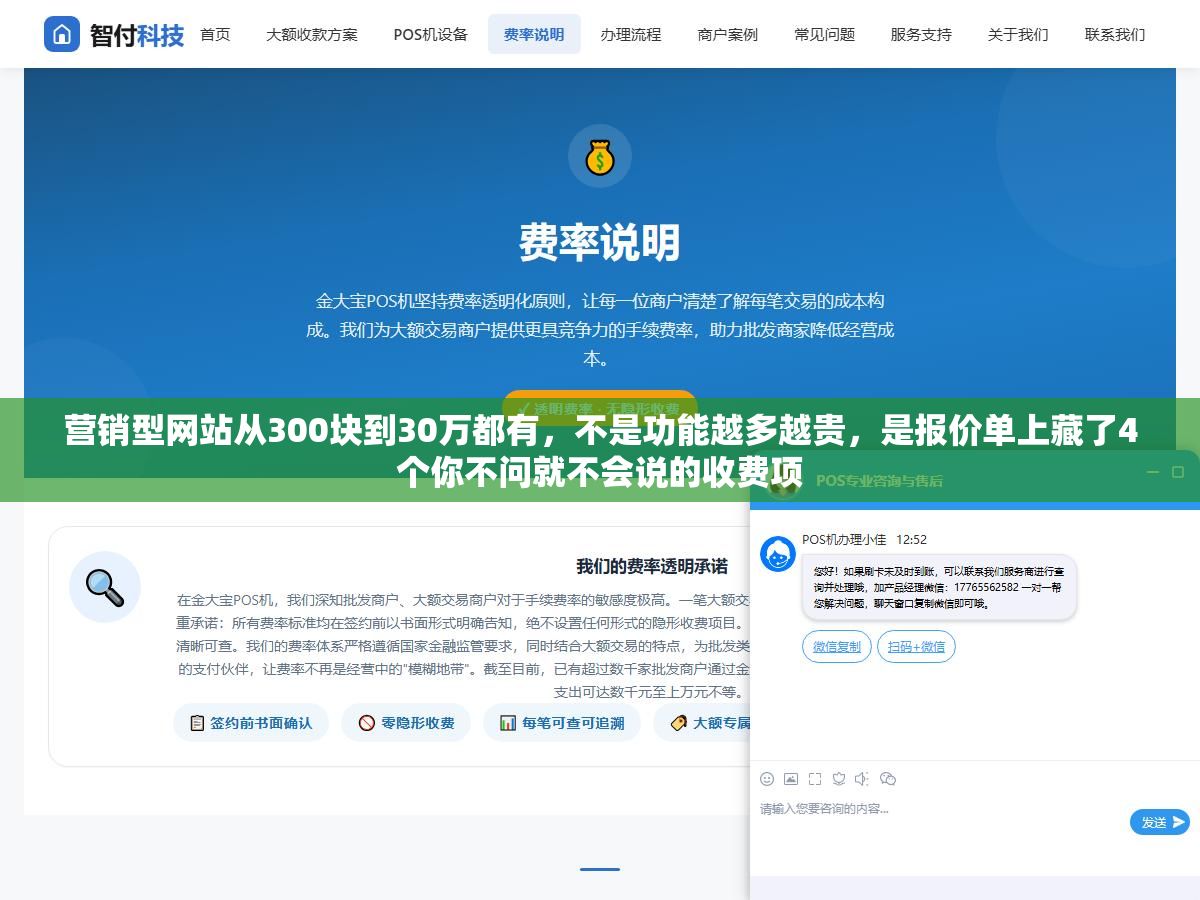Open the 服务支持 nav item
Viewport: 1200px width, 900px height.
[x=921, y=34]
